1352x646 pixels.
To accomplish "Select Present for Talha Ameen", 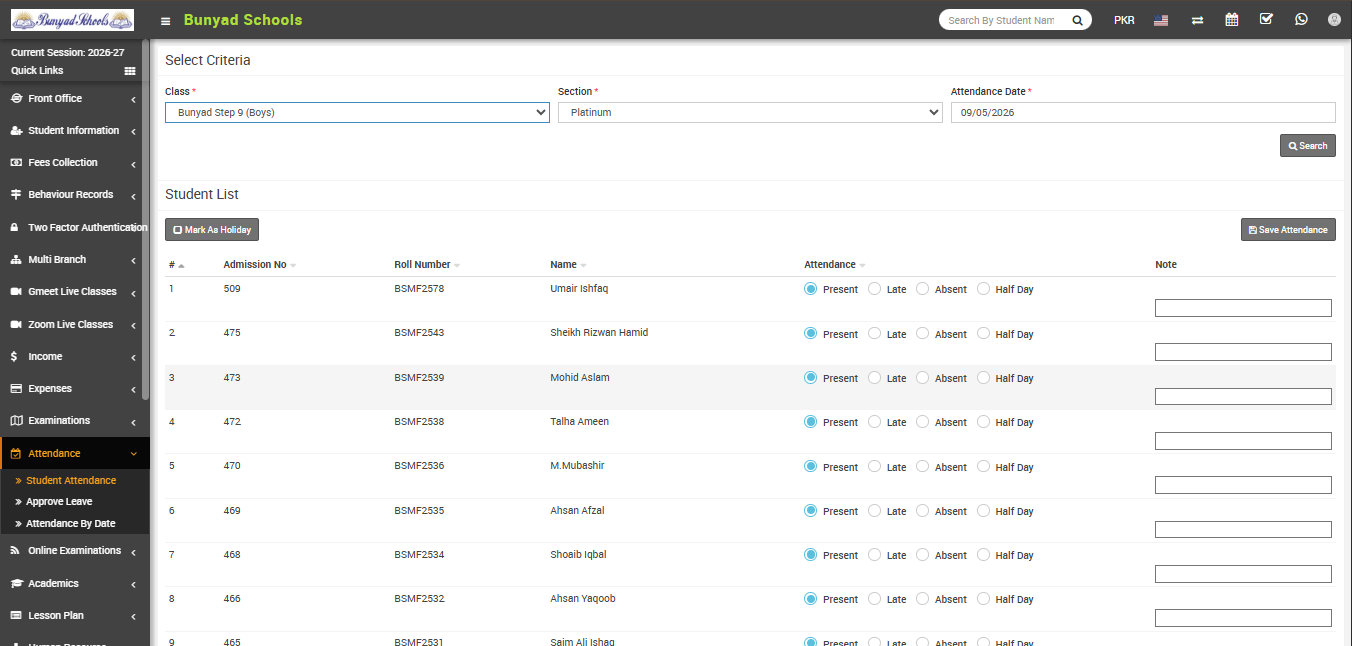I will tap(810, 422).
